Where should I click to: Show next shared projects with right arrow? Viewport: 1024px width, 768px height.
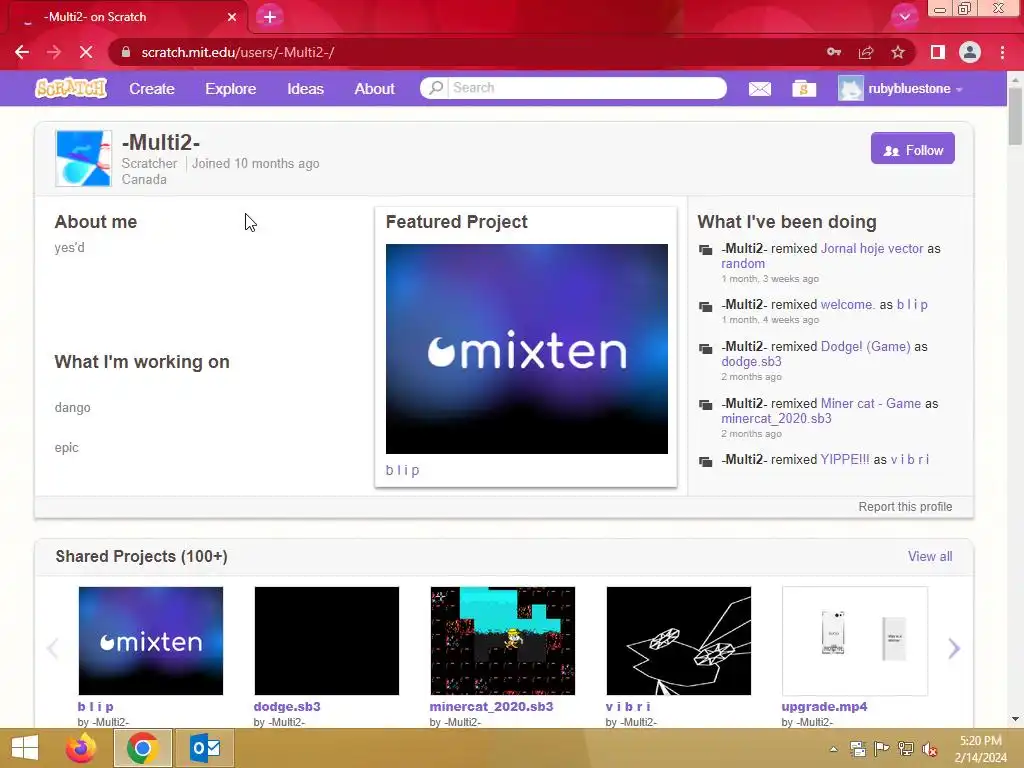pyautogui.click(x=953, y=648)
